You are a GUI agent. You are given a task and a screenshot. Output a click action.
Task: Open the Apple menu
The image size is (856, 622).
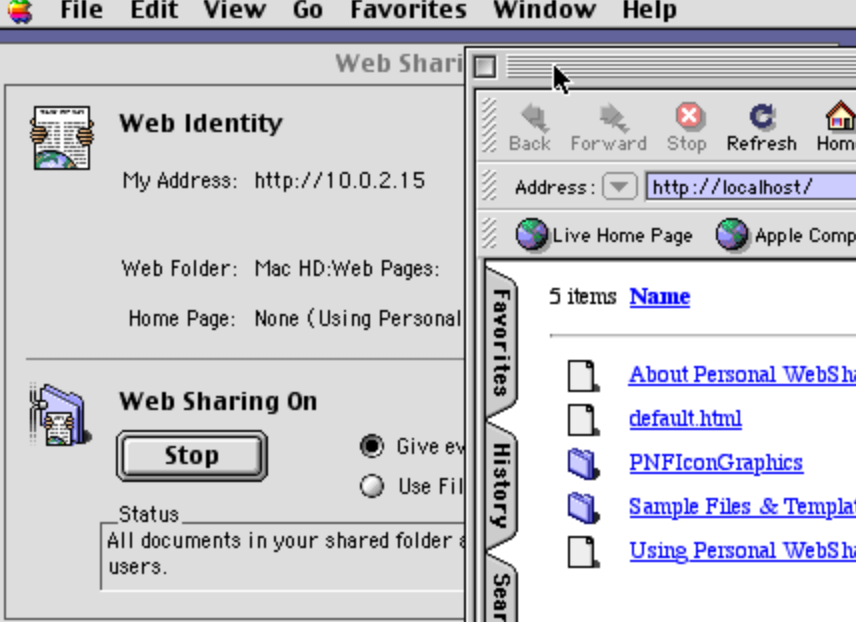(20, 11)
